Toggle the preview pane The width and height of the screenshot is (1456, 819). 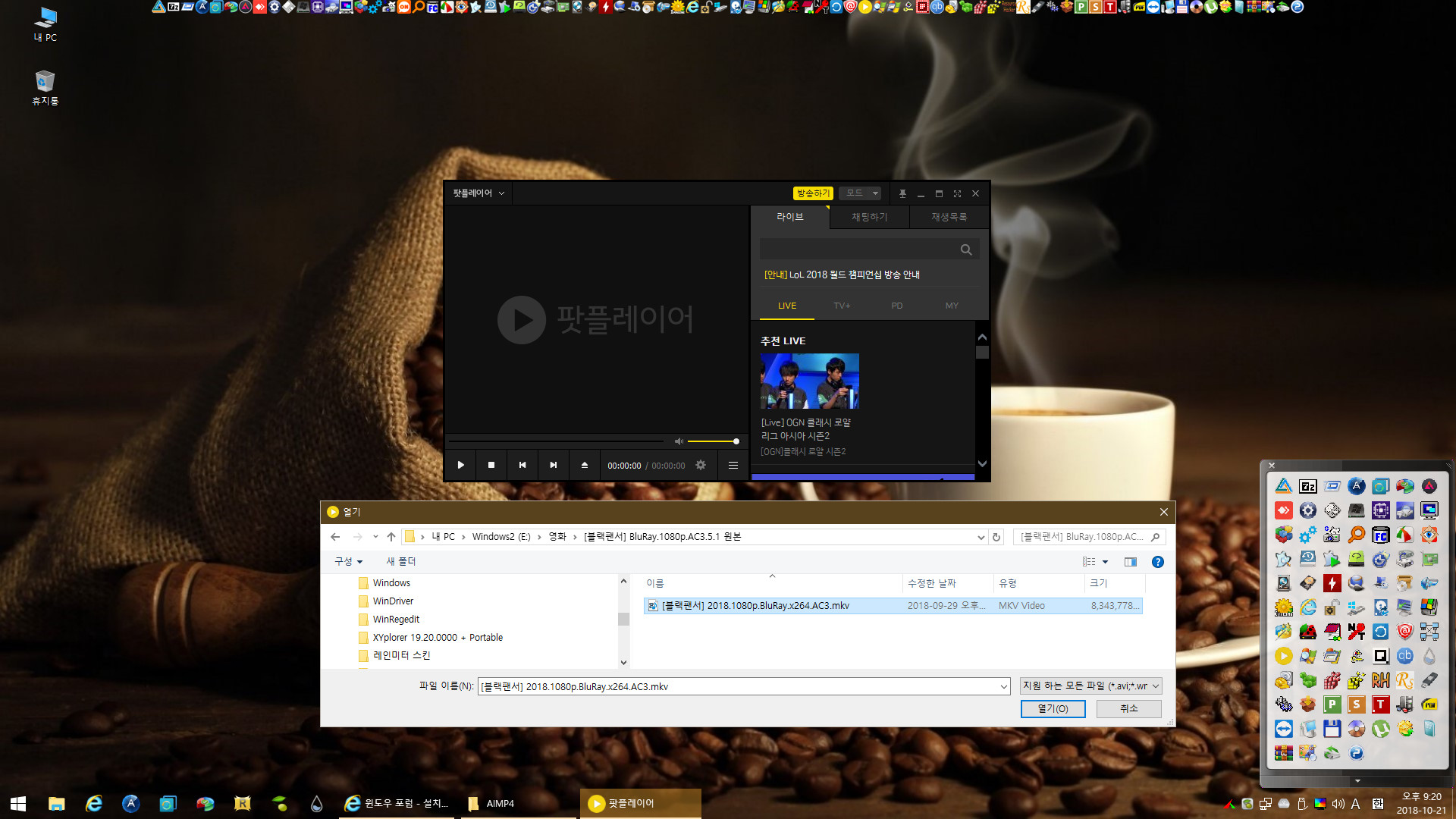(x=1131, y=562)
